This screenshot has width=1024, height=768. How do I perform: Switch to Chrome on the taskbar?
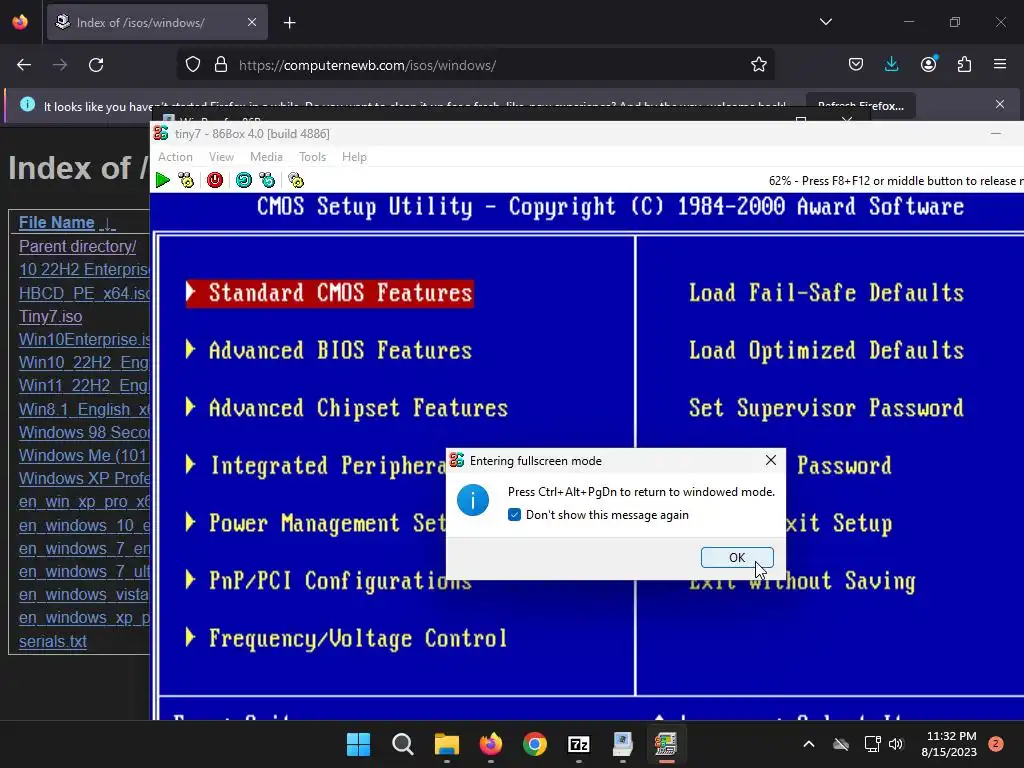coord(535,744)
